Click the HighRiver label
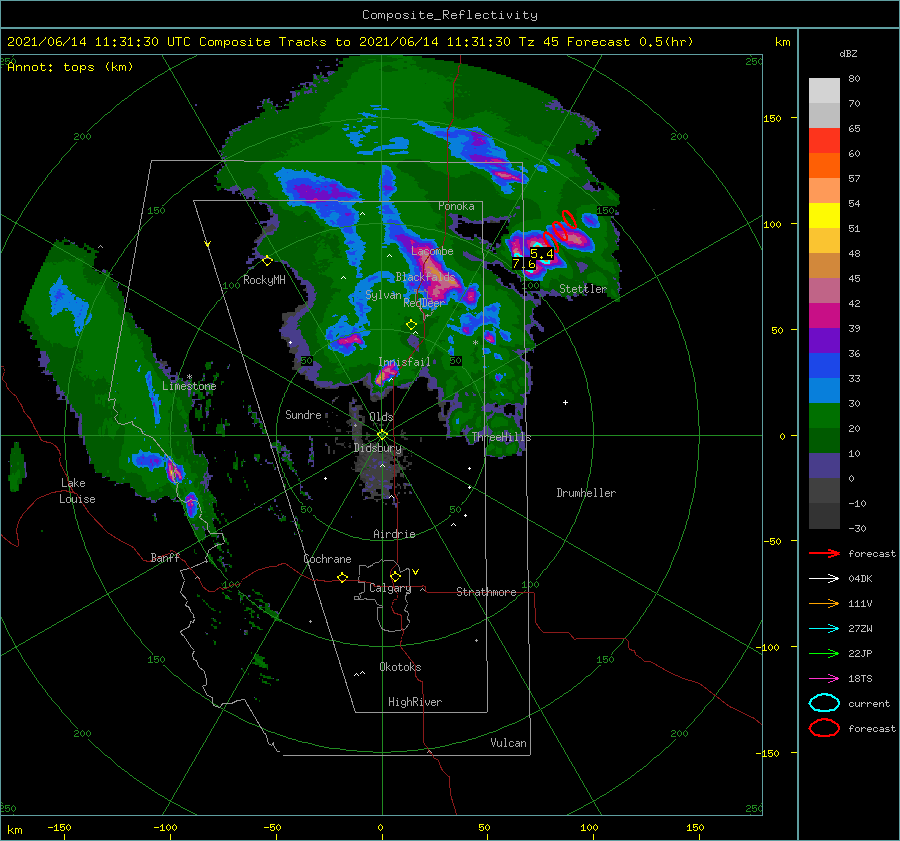 (415, 702)
